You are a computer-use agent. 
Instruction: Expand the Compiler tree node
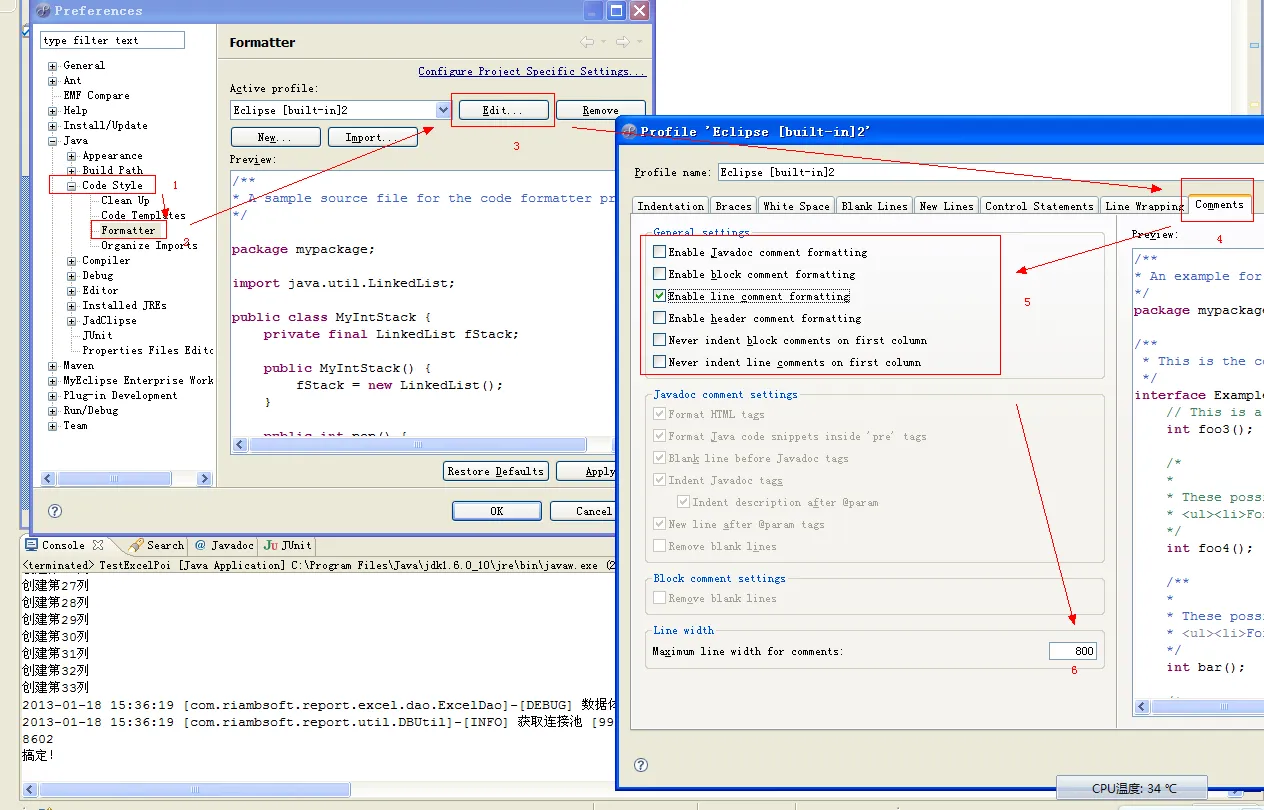[72, 261]
